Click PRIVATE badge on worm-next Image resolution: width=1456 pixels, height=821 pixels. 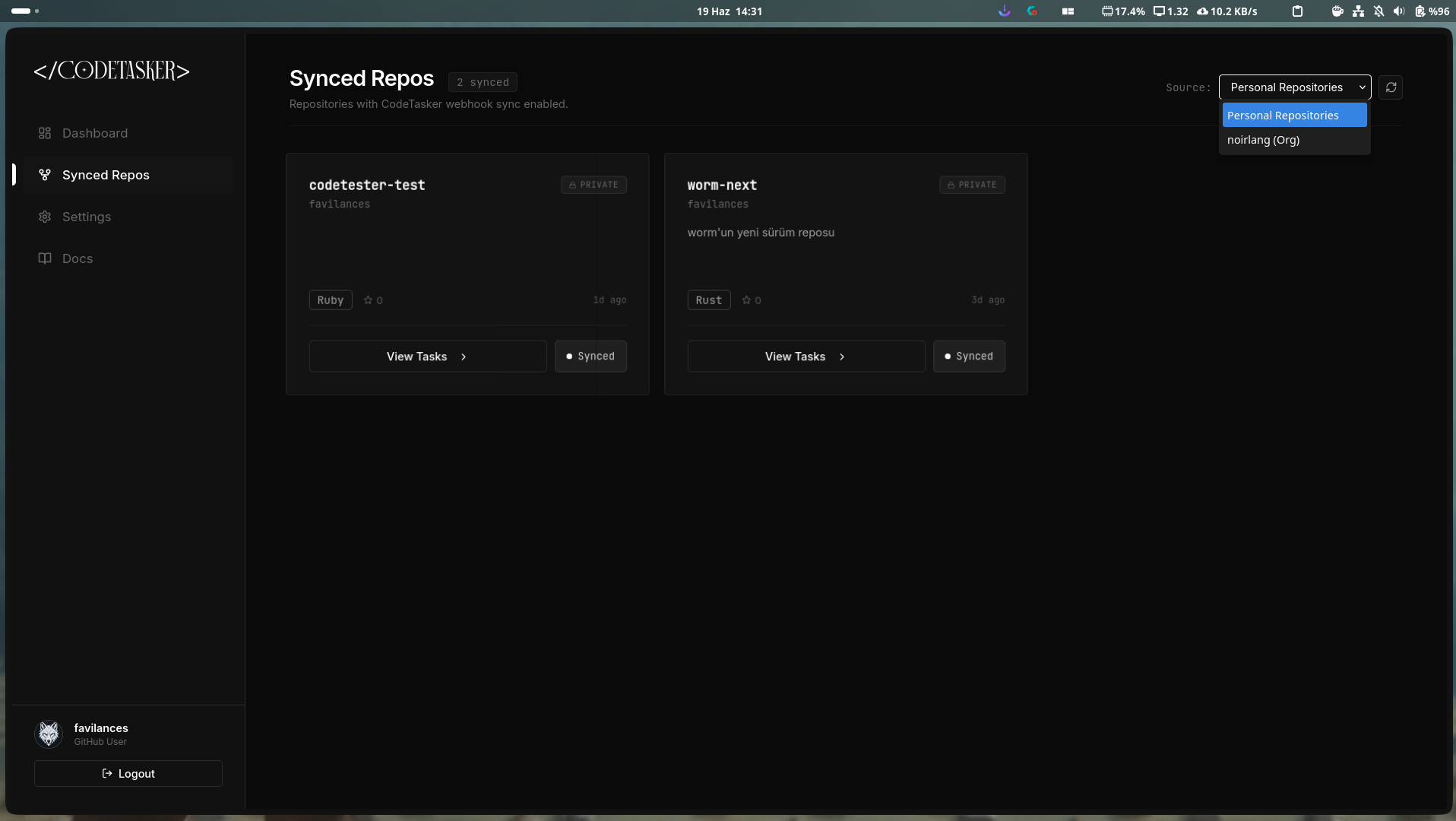pyautogui.click(x=972, y=185)
